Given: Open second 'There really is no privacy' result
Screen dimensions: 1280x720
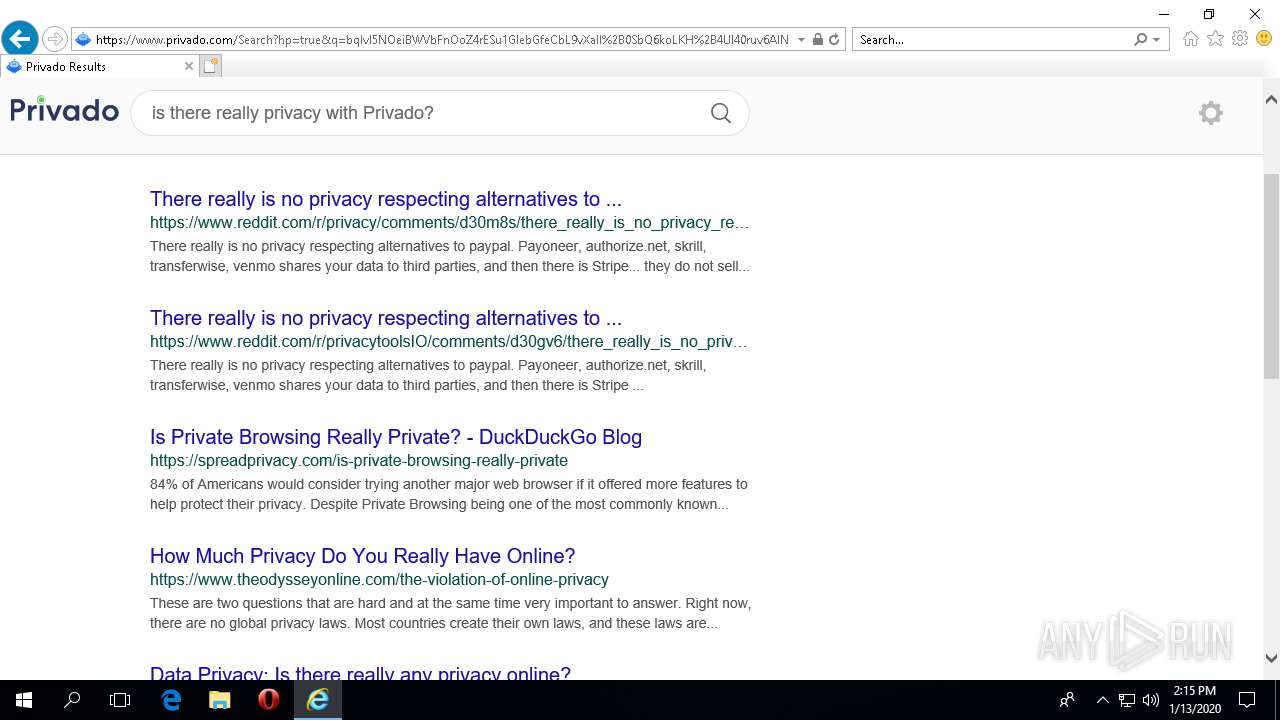Looking at the screenshot, I should 386,318.
